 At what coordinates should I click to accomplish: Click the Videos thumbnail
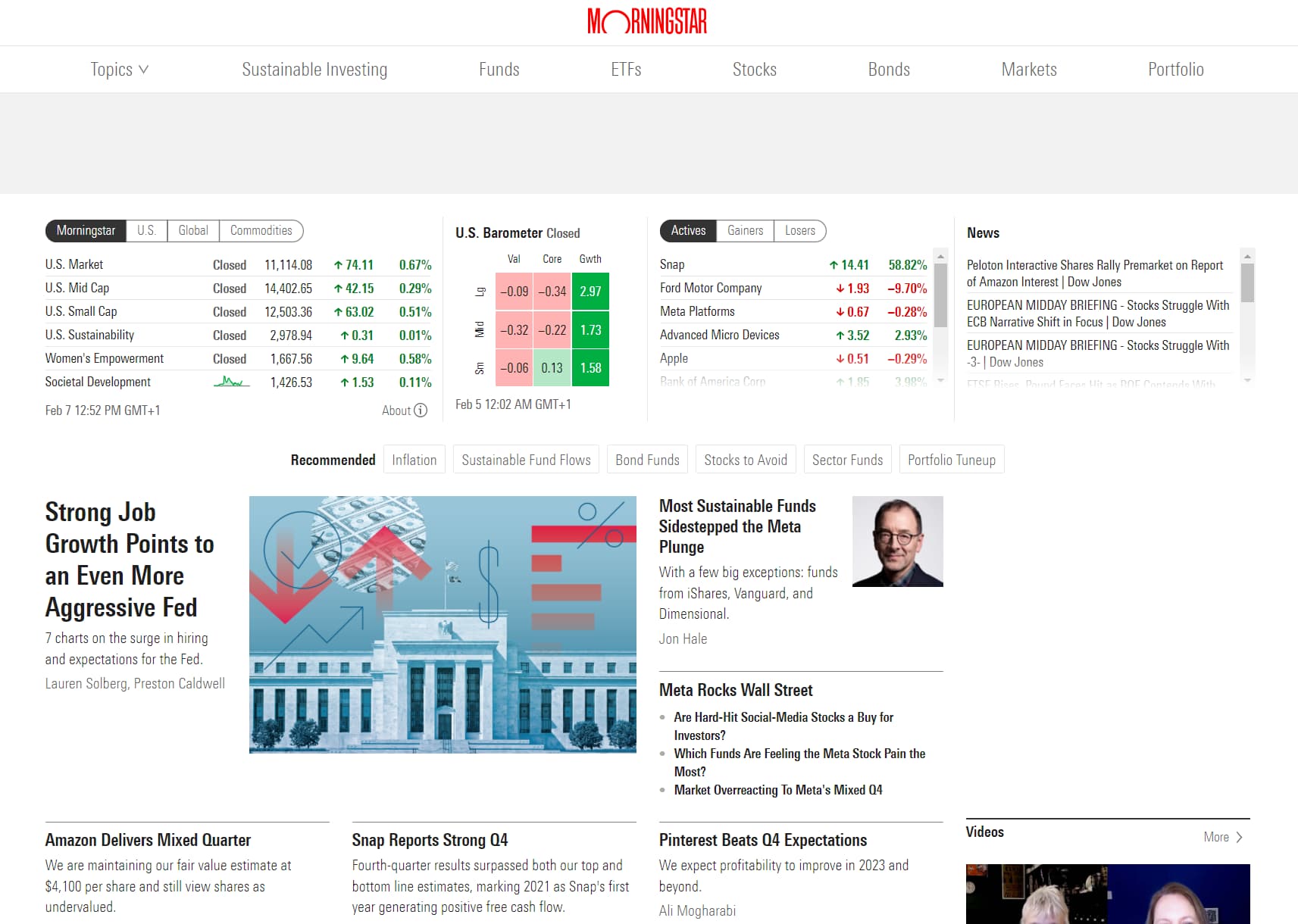[1108, 894]
